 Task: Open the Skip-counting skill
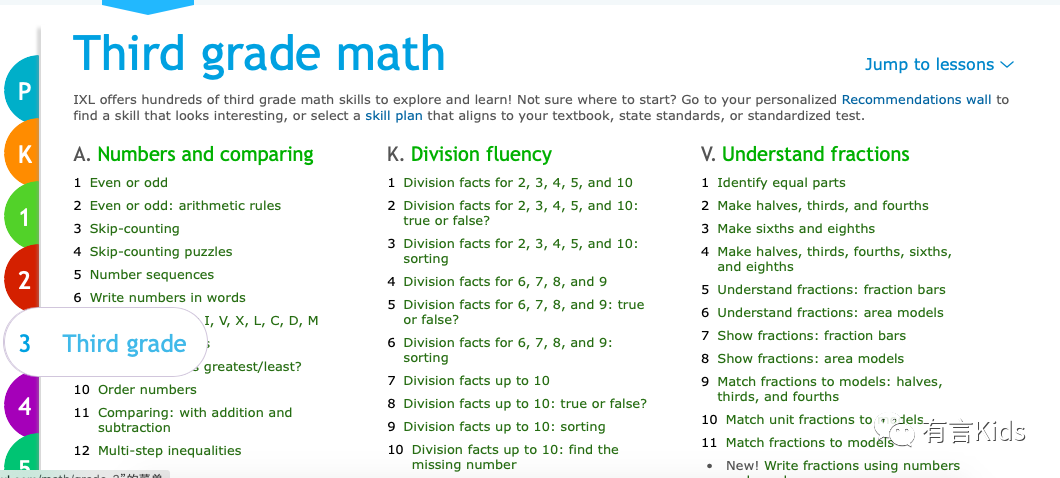point(135,229)
